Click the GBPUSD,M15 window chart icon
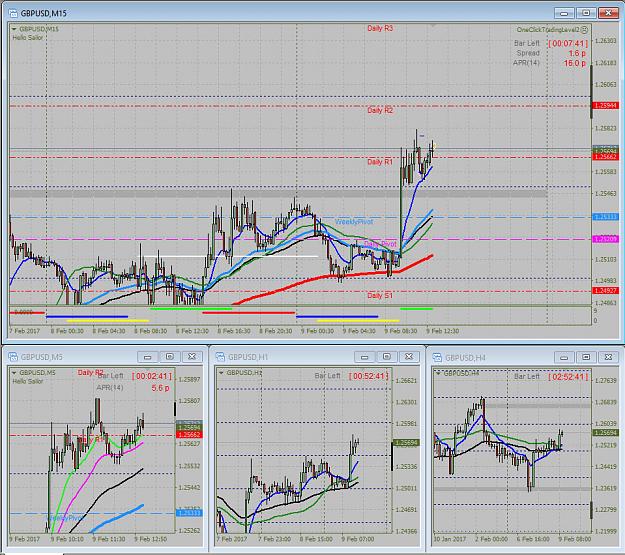Viewport: 625px width, 555px height. tap(13, 13)
